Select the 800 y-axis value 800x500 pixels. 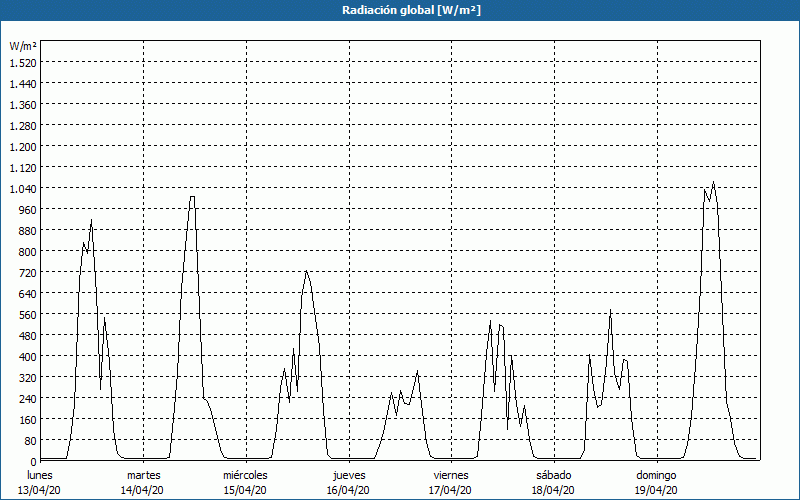coord(28,252)
